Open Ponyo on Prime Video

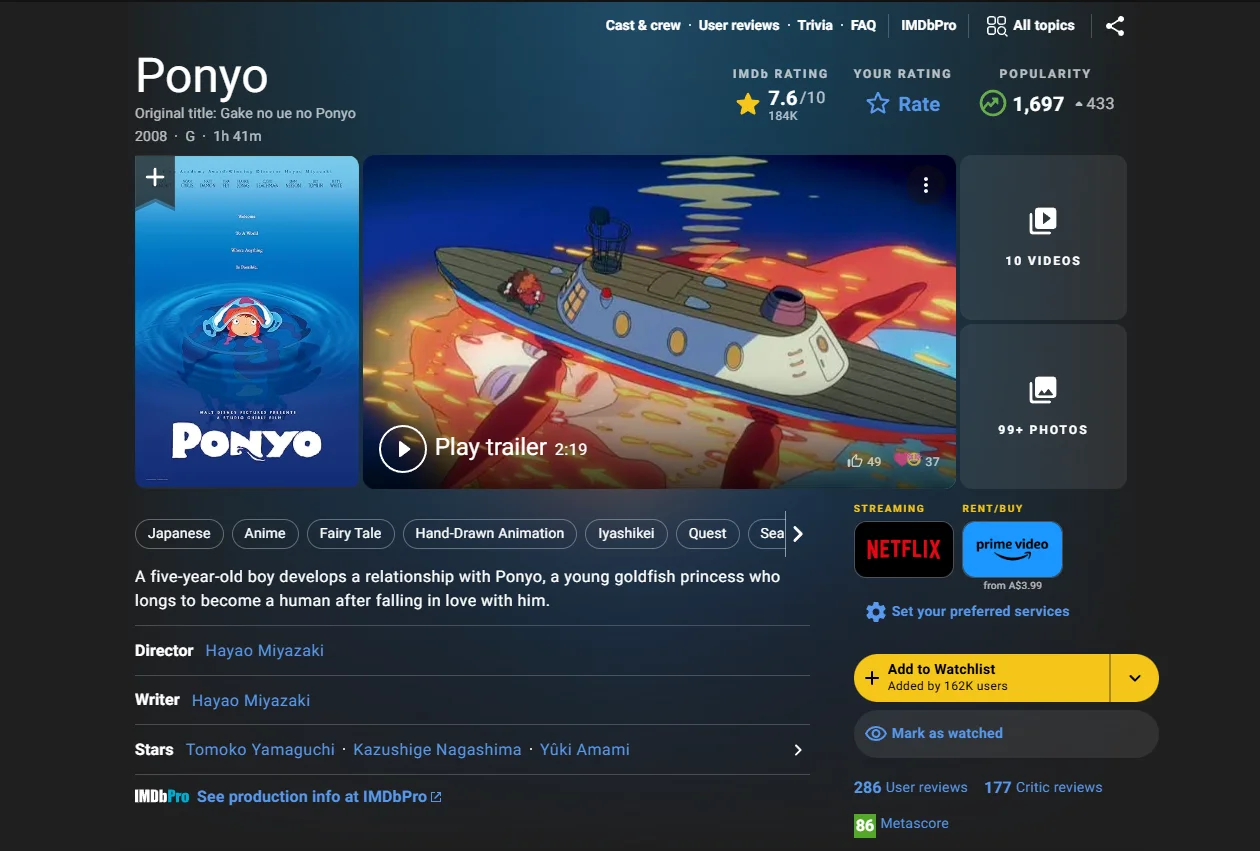[x=1012, y=547]
